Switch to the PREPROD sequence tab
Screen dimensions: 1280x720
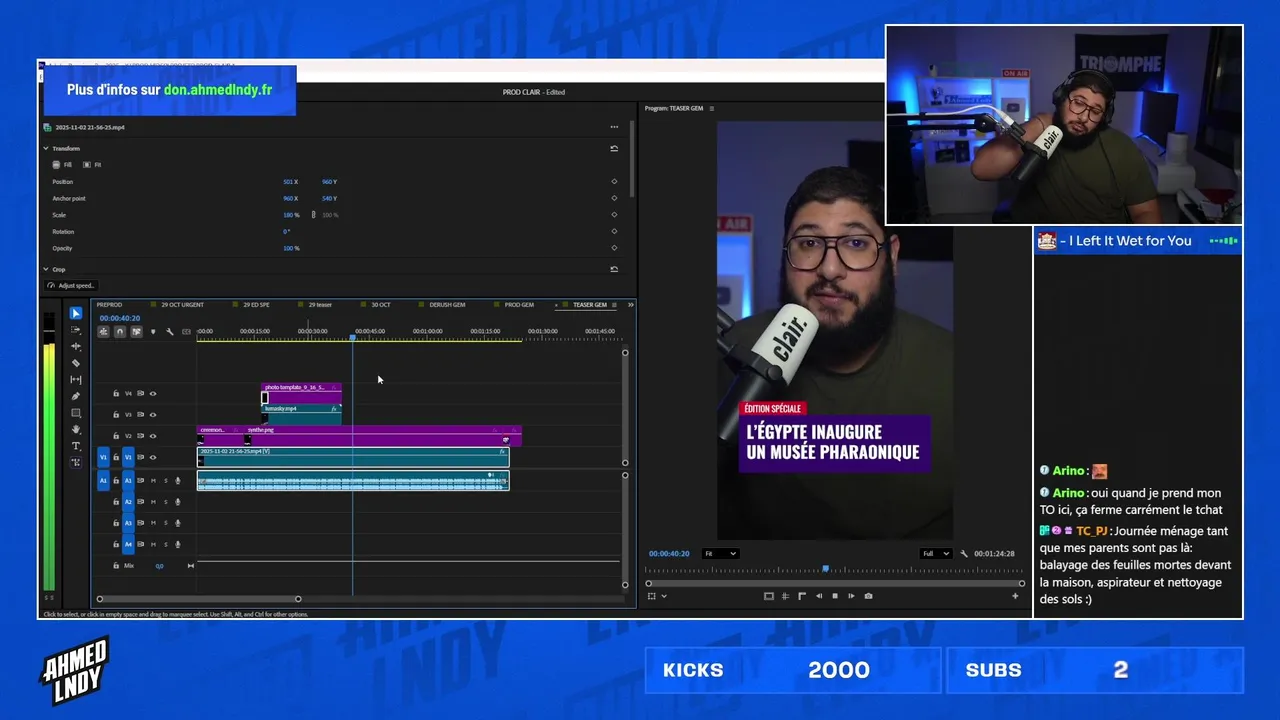[109, 304]
